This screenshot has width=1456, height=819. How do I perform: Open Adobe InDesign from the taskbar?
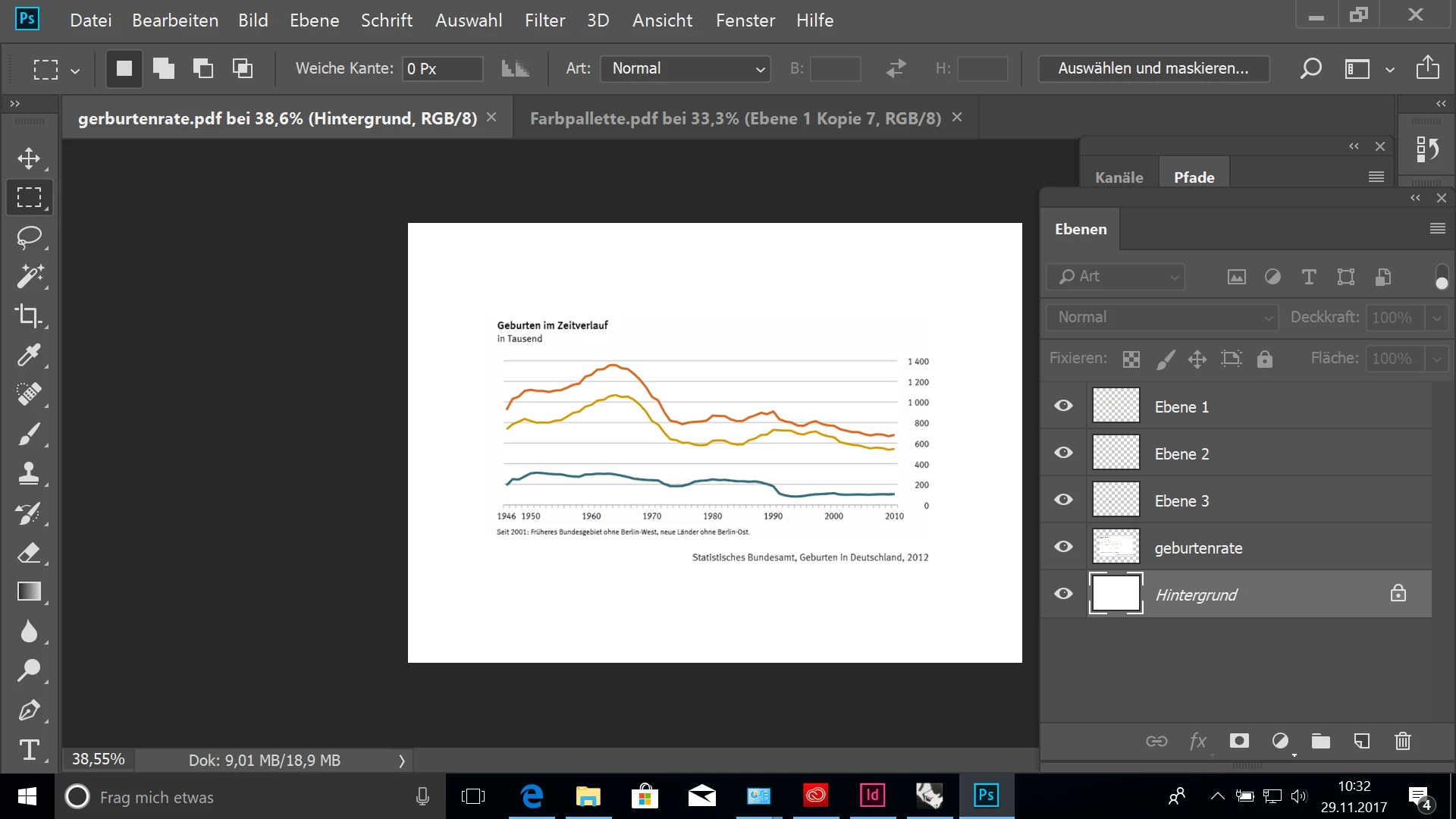pyautogui.click(x=872, y=795)
